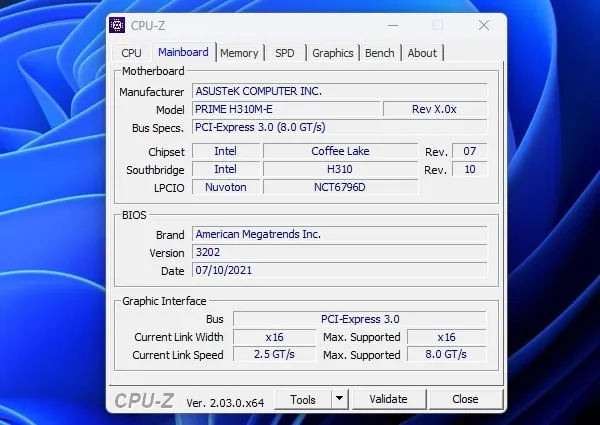The image size is (600, 425).
Task: Click the chipset Rev. value 07
Action: coord(470,151)
